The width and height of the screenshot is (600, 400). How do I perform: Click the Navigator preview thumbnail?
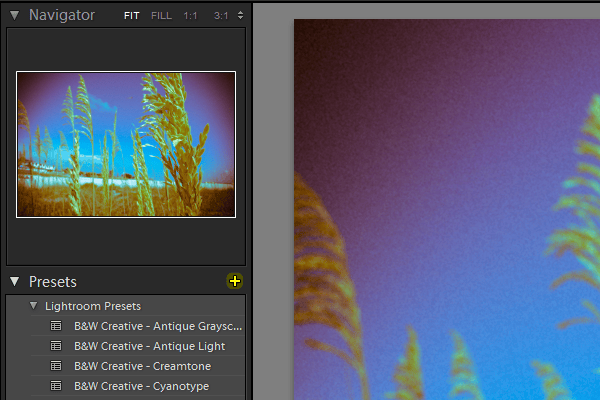(x=126, y=144)
